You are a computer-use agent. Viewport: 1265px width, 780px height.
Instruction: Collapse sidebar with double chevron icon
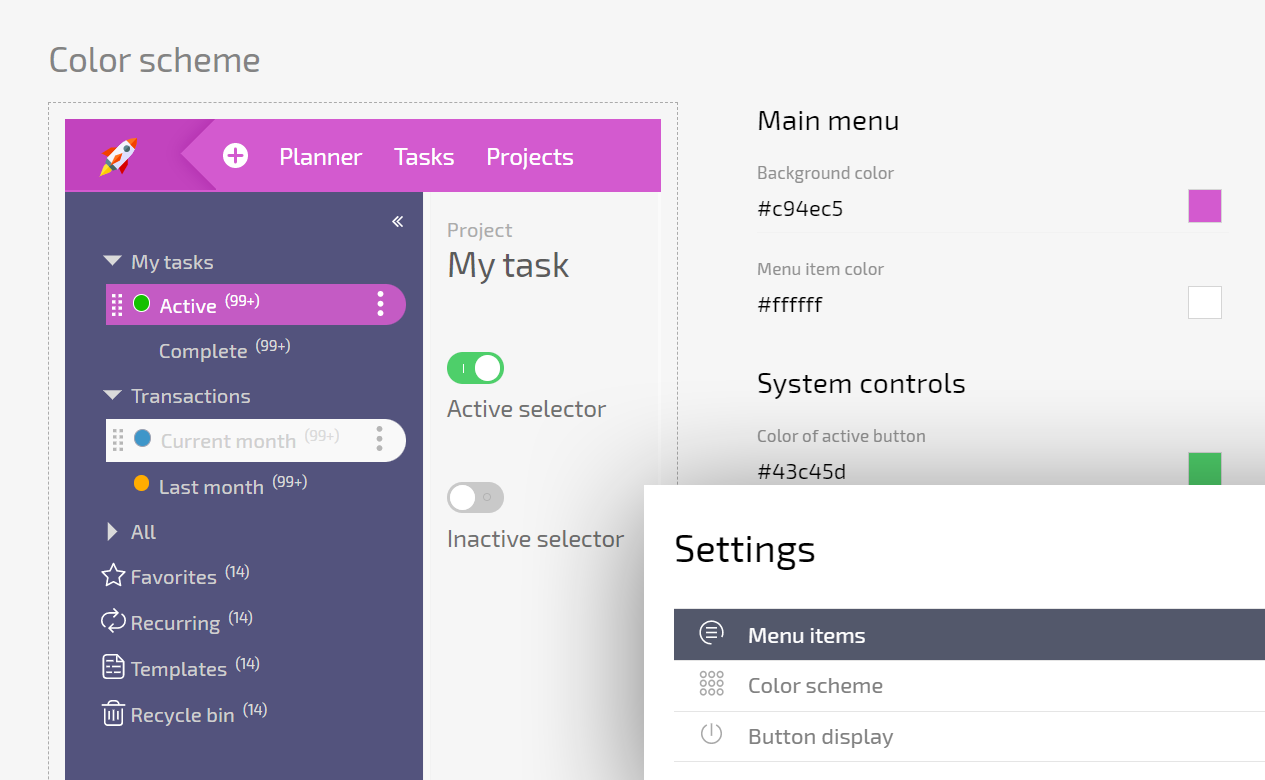(397, 222)
